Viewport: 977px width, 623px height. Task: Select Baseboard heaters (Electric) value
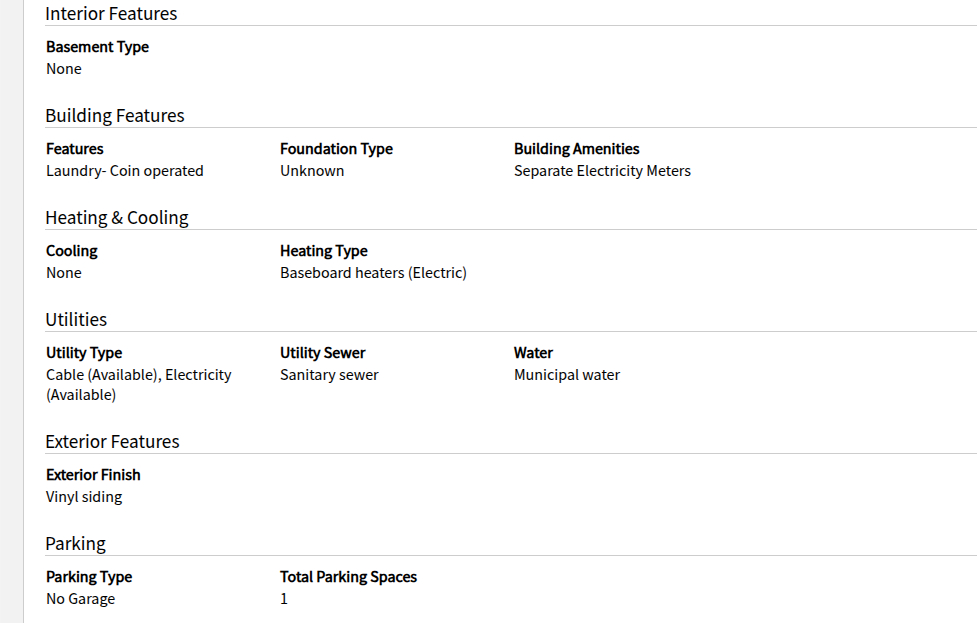(373, 273)
